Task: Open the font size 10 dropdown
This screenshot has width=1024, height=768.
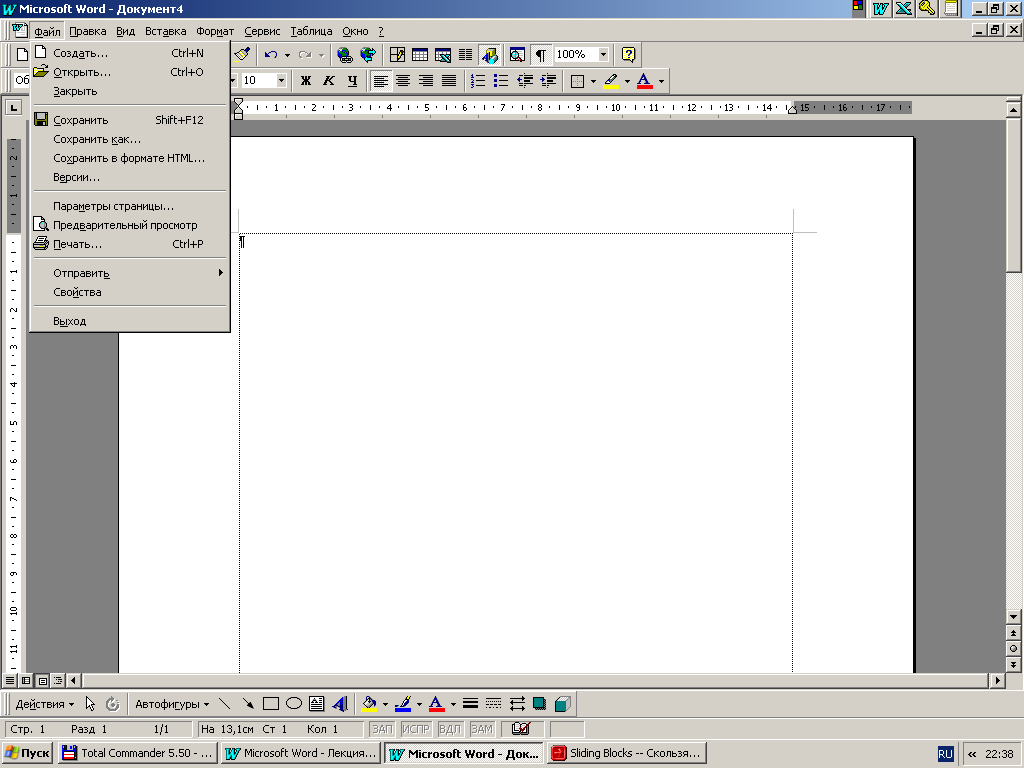Action: [281, 80]
